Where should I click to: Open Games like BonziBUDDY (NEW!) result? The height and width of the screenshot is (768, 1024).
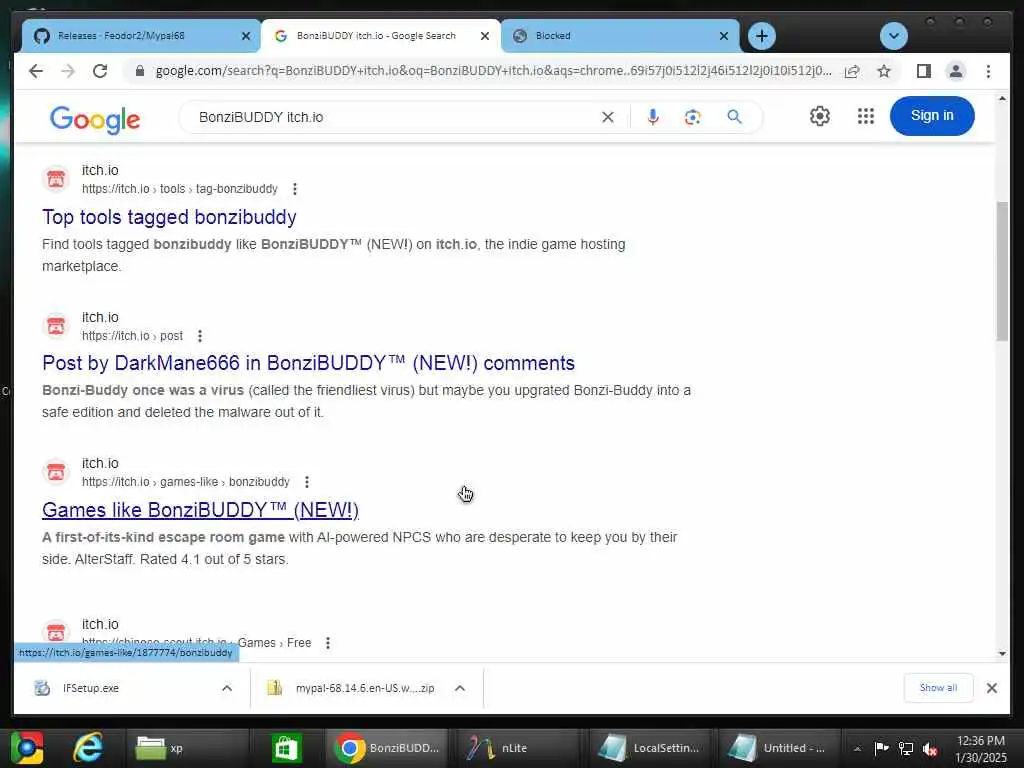[200, 510]
